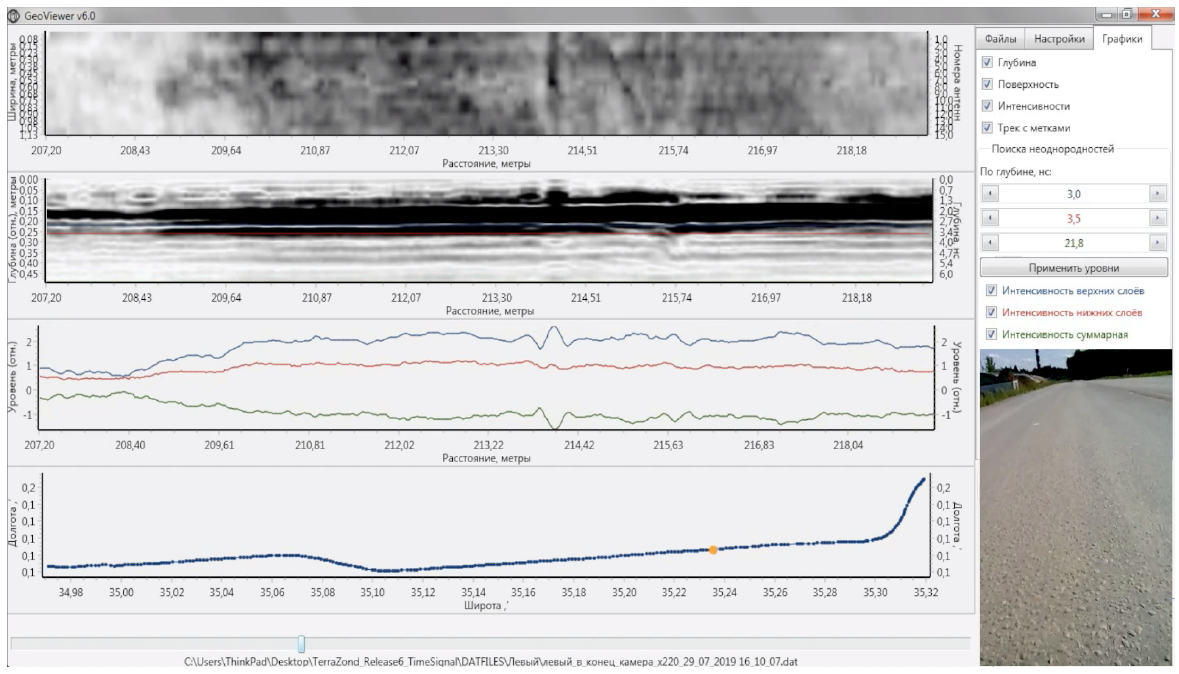The image size is (1179, 674).
Task: Decrease the 3,0 depth level with left arrow
Action: [988, 194]
